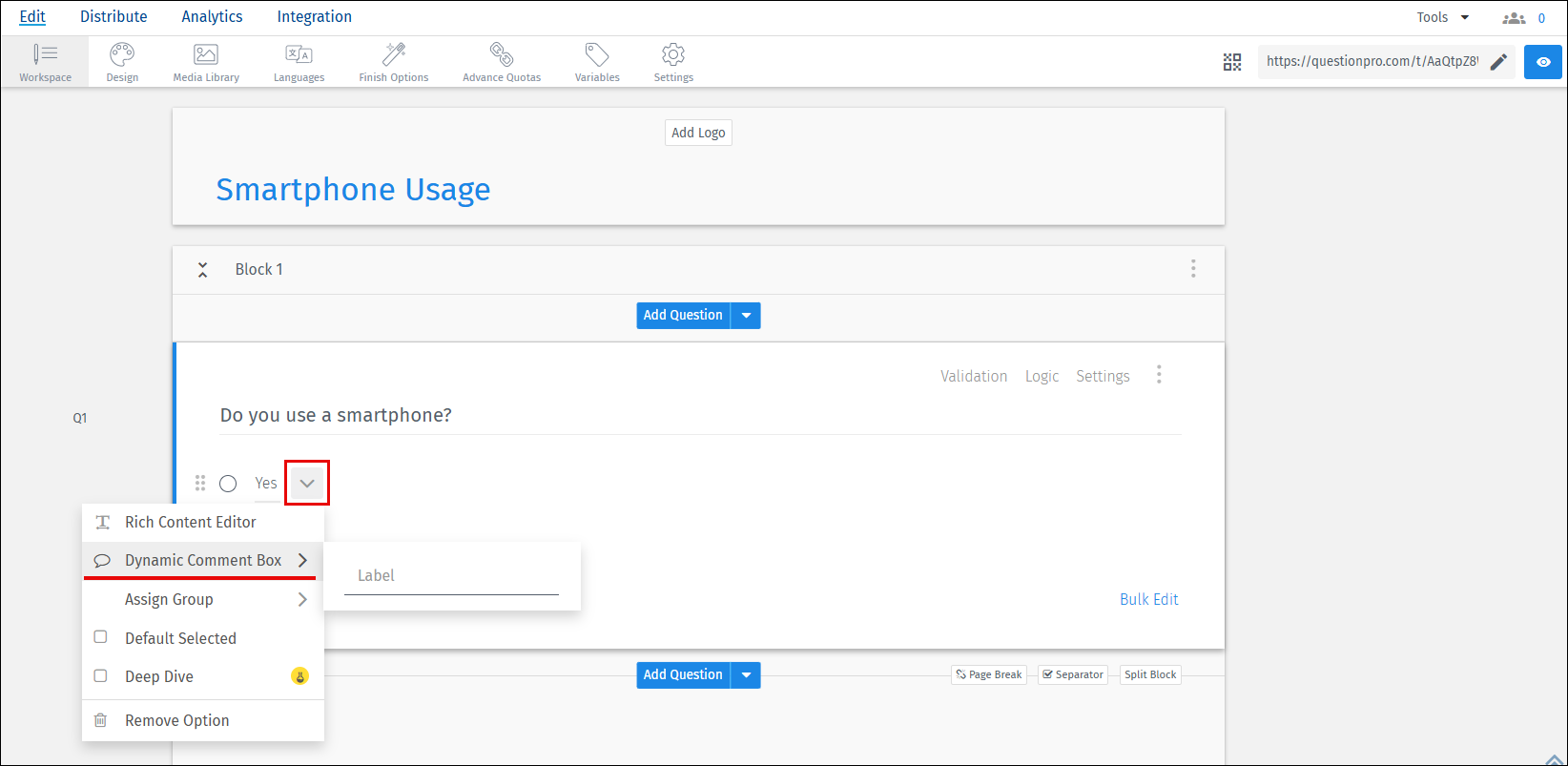The width and height of the screenshot is (1568, 766).
Task: Select the Q1 question number
Action: tap(80, 418)
